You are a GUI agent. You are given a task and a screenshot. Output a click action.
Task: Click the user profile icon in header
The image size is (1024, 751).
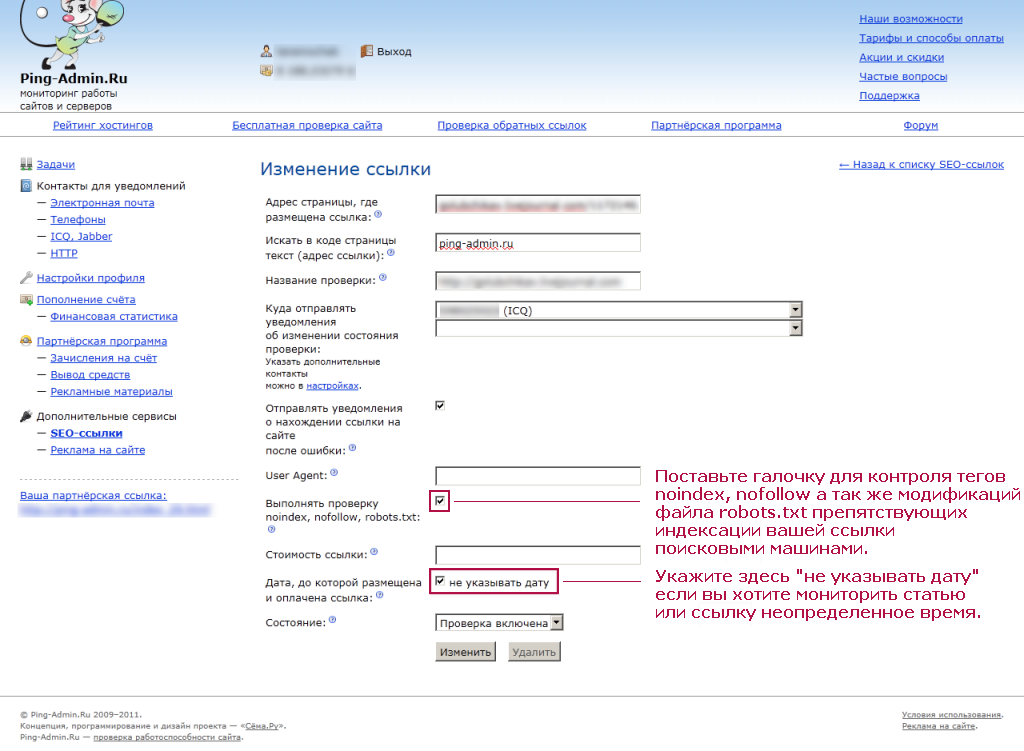(x=266, y=51)
